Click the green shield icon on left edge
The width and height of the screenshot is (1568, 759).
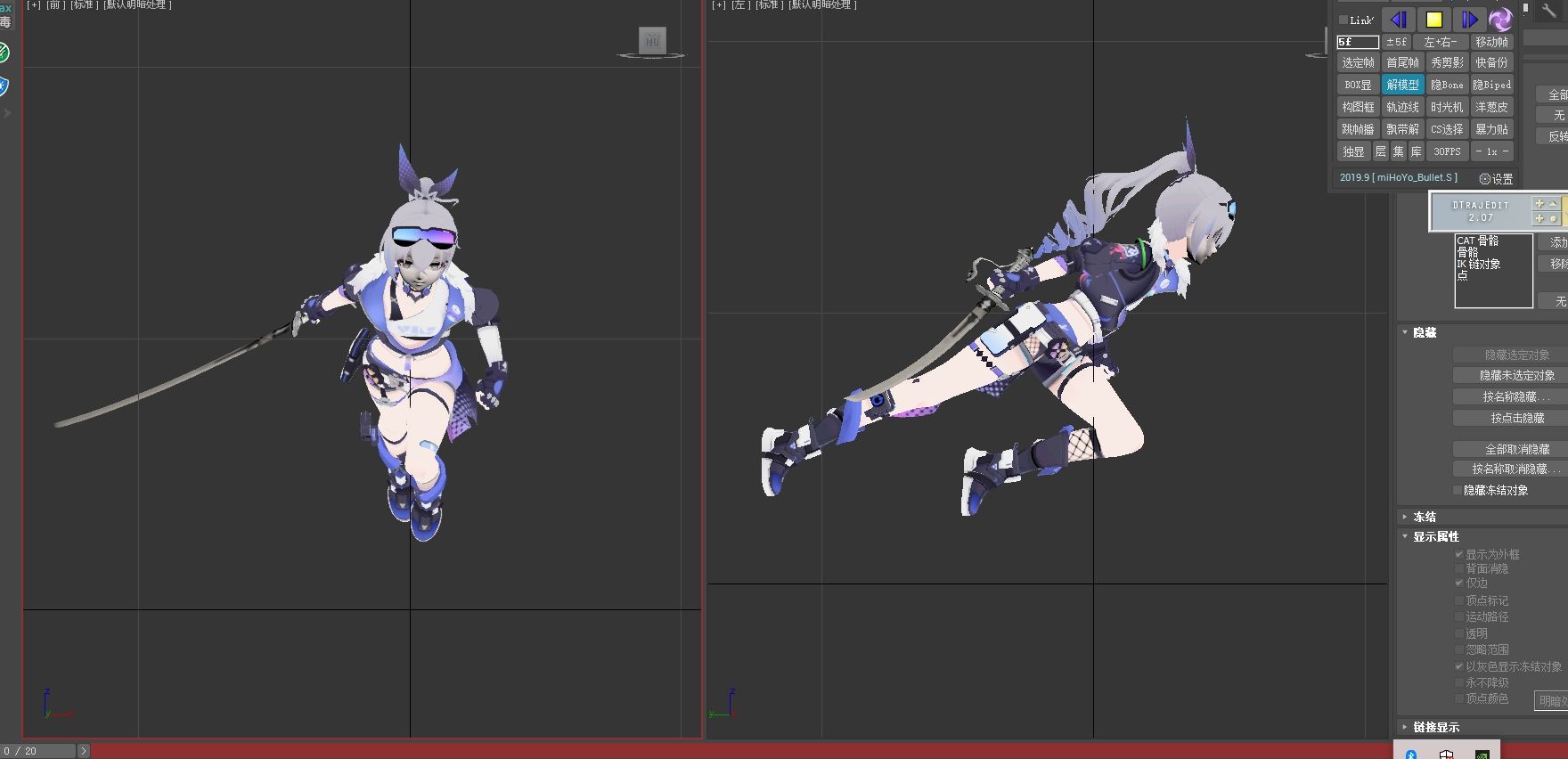click(4, 53)
